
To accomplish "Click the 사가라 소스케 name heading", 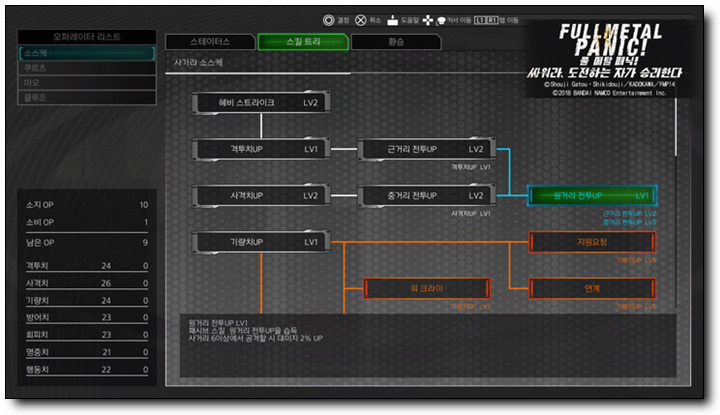I will pos(198,62).
